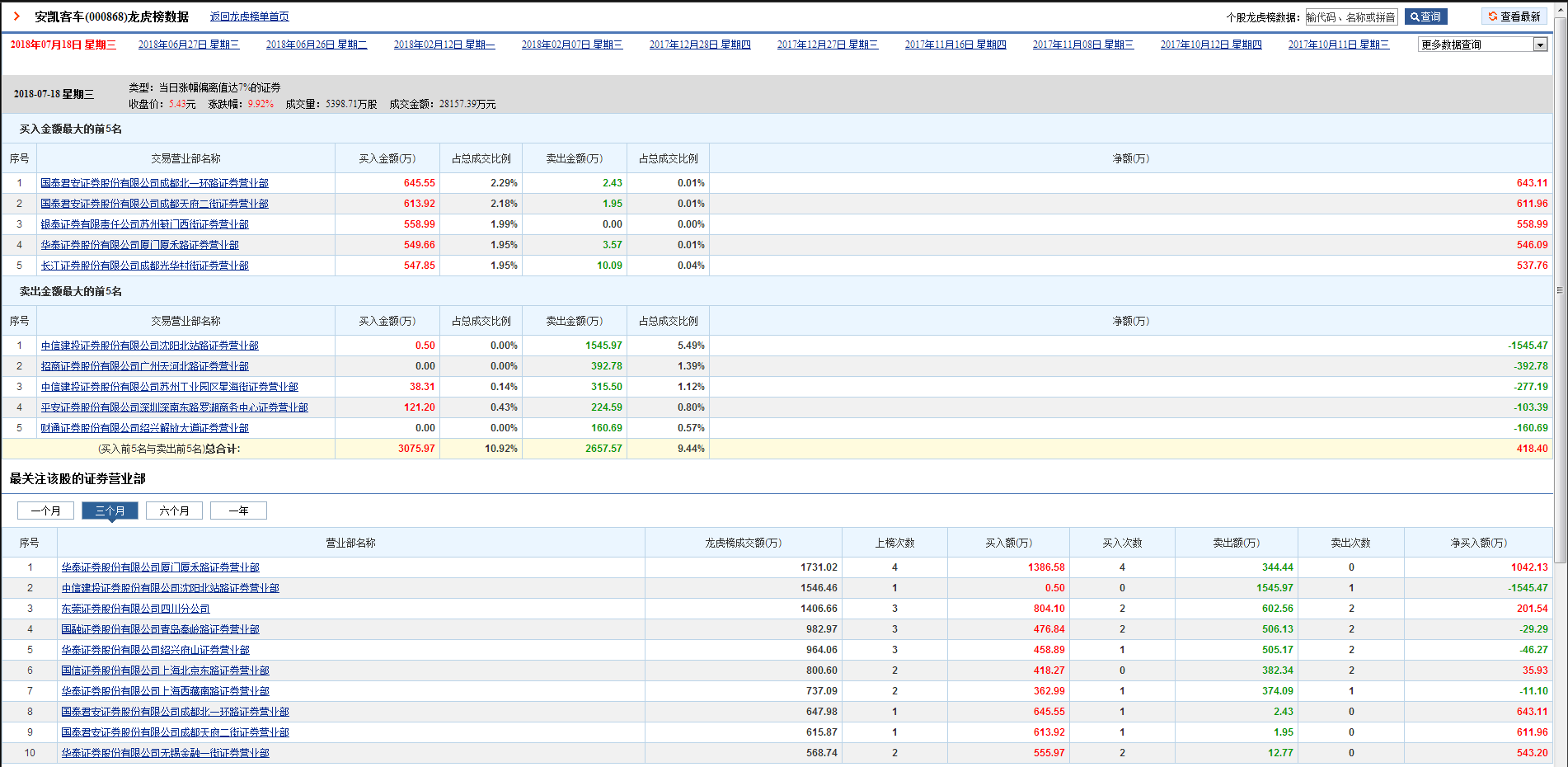Click 龙虎榜成交额(万) column header

click(743, 543)
